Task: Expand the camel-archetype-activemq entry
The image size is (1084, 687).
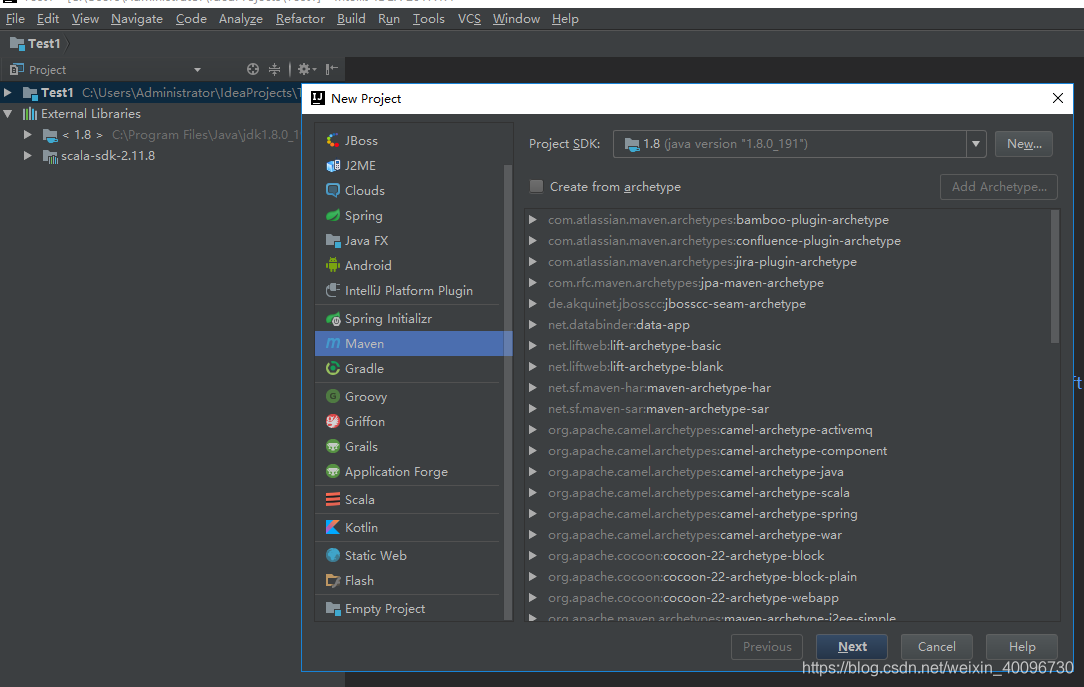Action: tap(533, 430)
